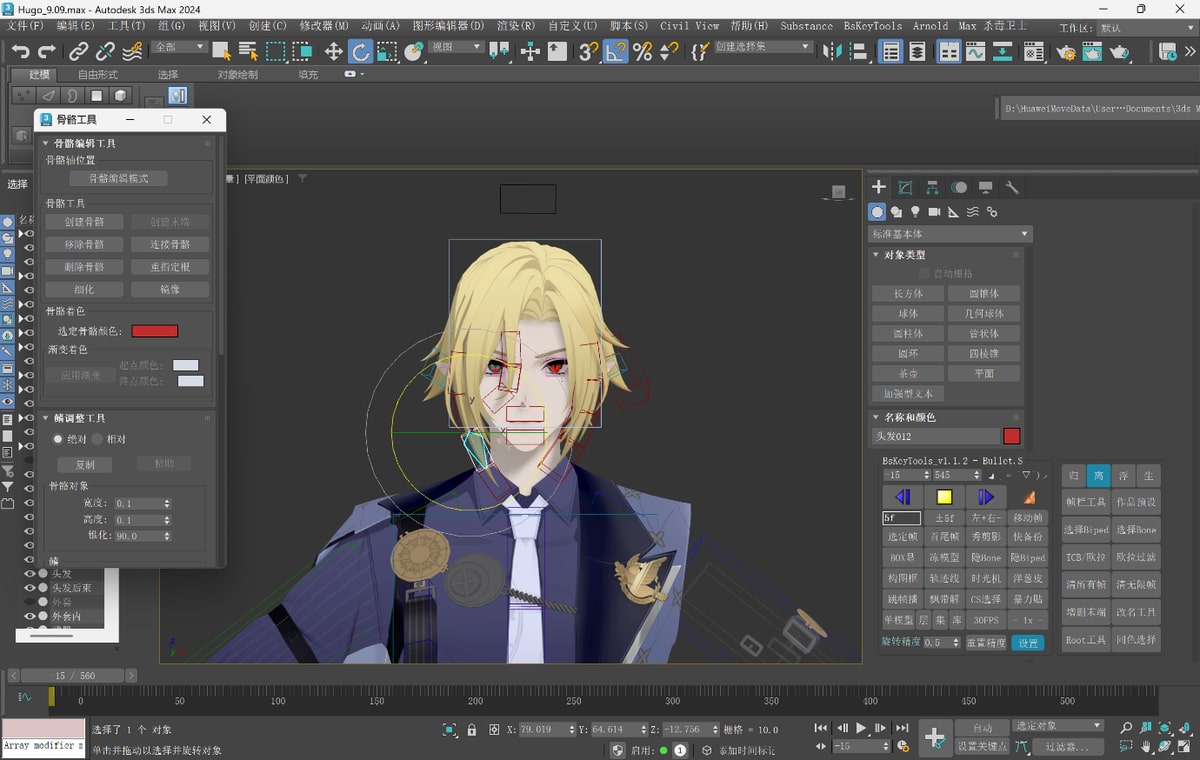Switch to the 自由形式 ribbon tab
This screenshot has height=760, width=1200.
98,74
